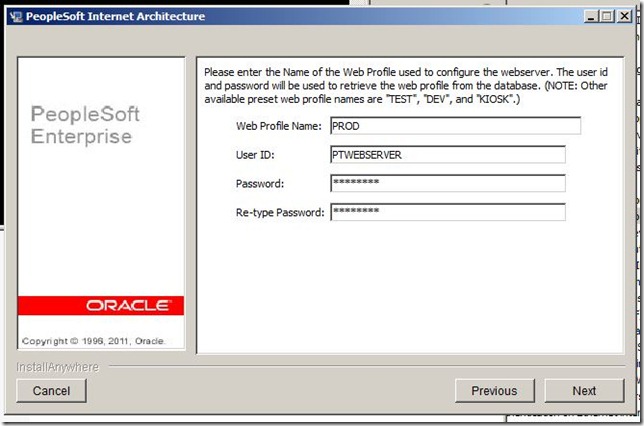Select the User ID input box
Screen dimensions: 644x426
447,155
